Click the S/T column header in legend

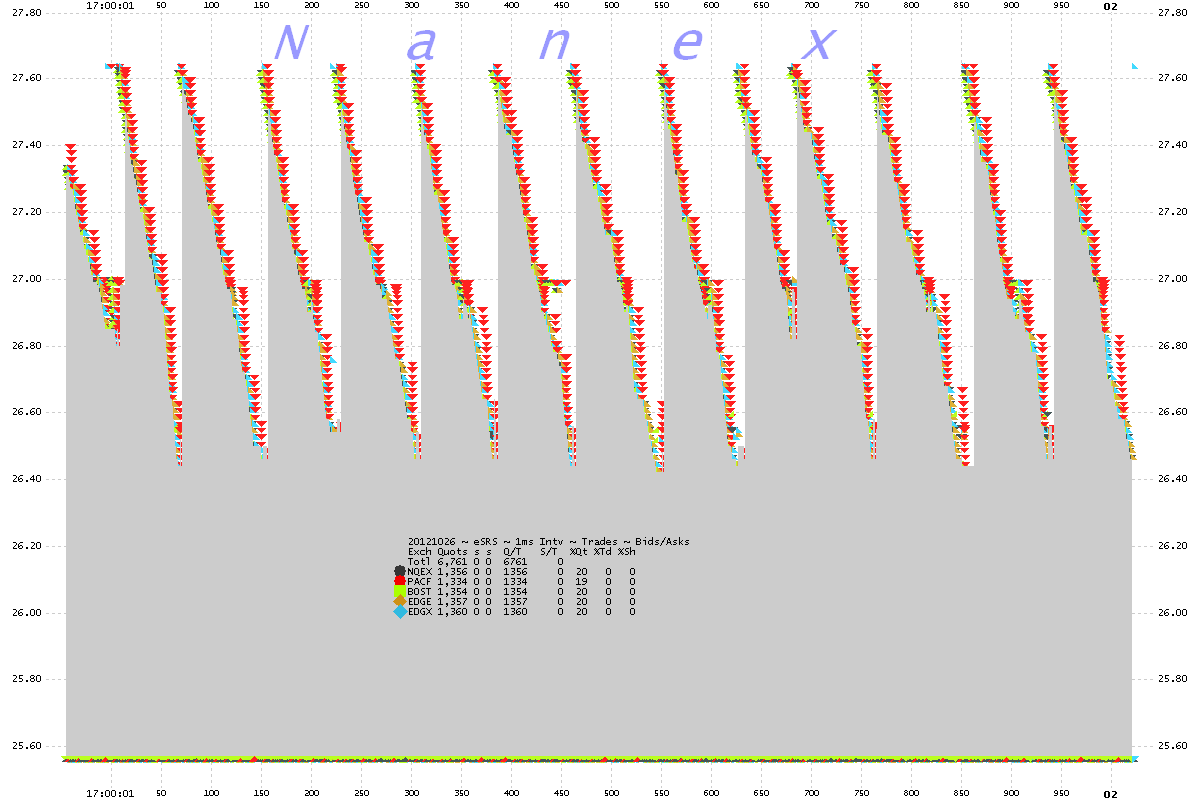pos(549,552)
